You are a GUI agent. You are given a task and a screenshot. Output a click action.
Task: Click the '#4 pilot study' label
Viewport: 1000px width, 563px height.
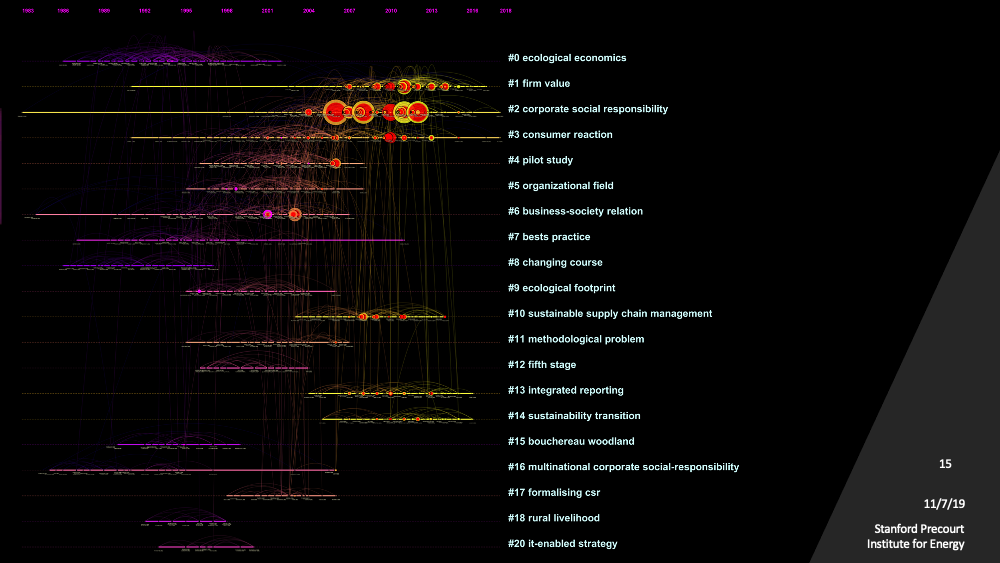coord(540,160)
